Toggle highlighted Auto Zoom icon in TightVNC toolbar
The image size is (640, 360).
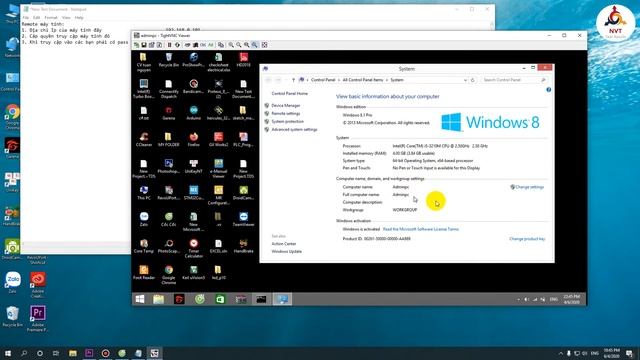point(255,45)
